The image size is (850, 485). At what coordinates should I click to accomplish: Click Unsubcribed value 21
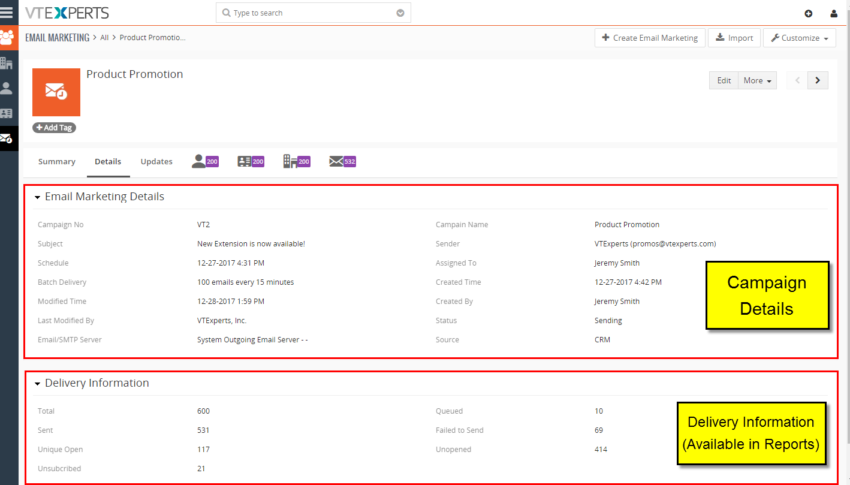pos(201,469)
